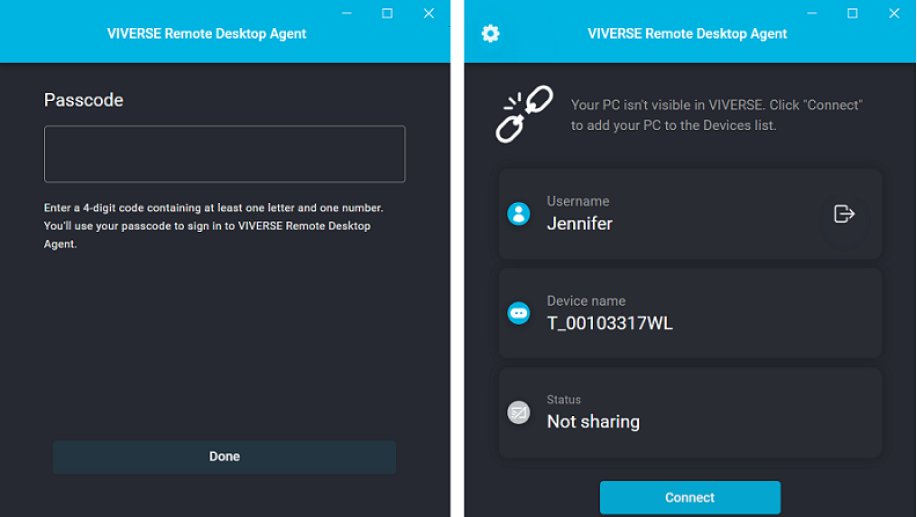Click the Not sharing status icon
Viewport: 917px width, 517px height.
518,412
